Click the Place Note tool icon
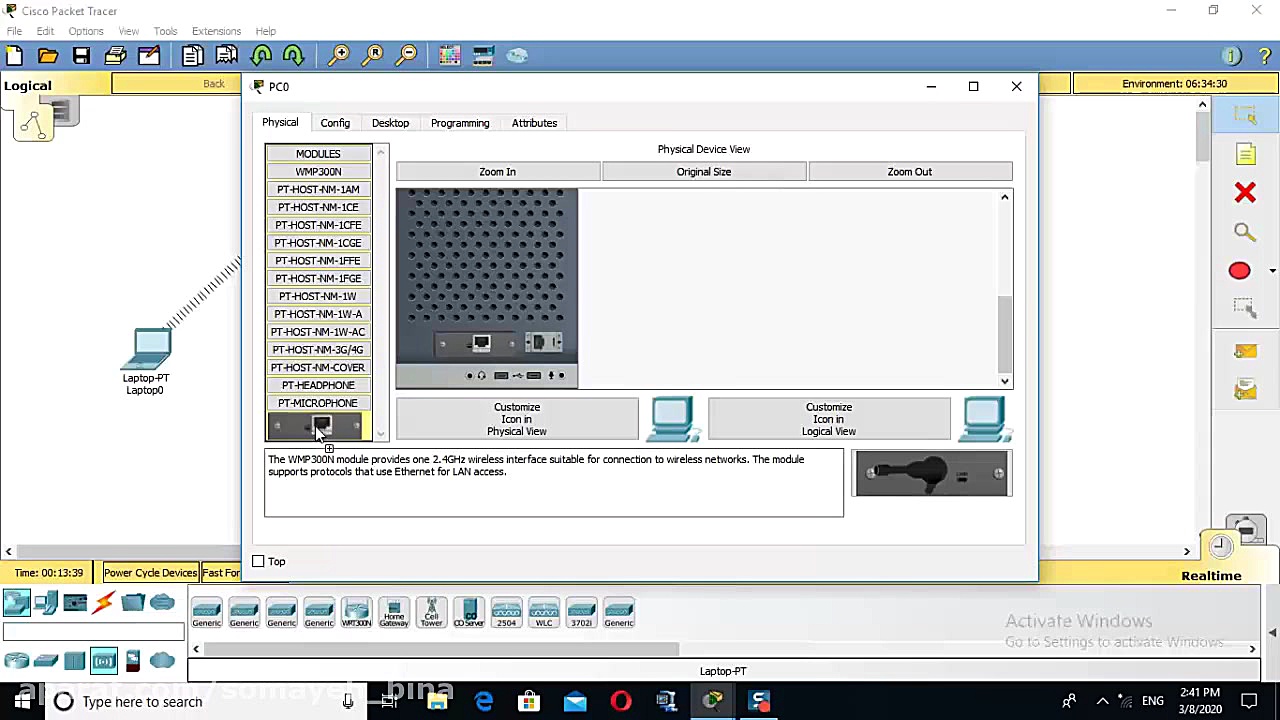The width and height of the screenshot is (1280, 720). (1245, 154)
